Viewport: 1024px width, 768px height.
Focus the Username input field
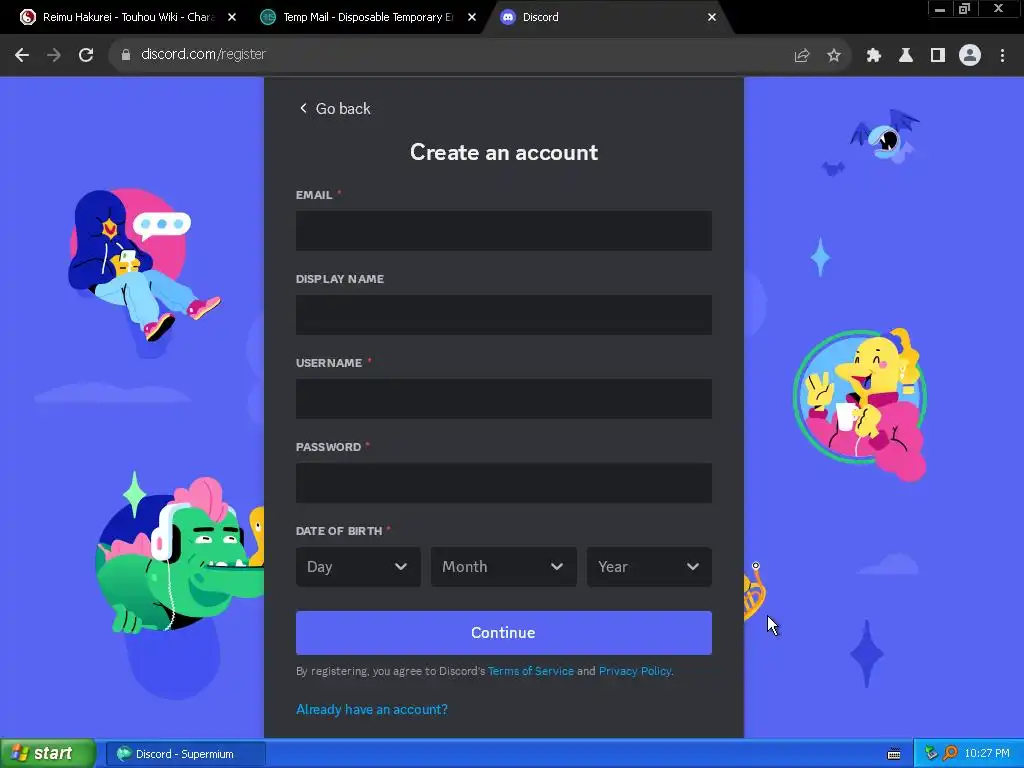[504, 398]
